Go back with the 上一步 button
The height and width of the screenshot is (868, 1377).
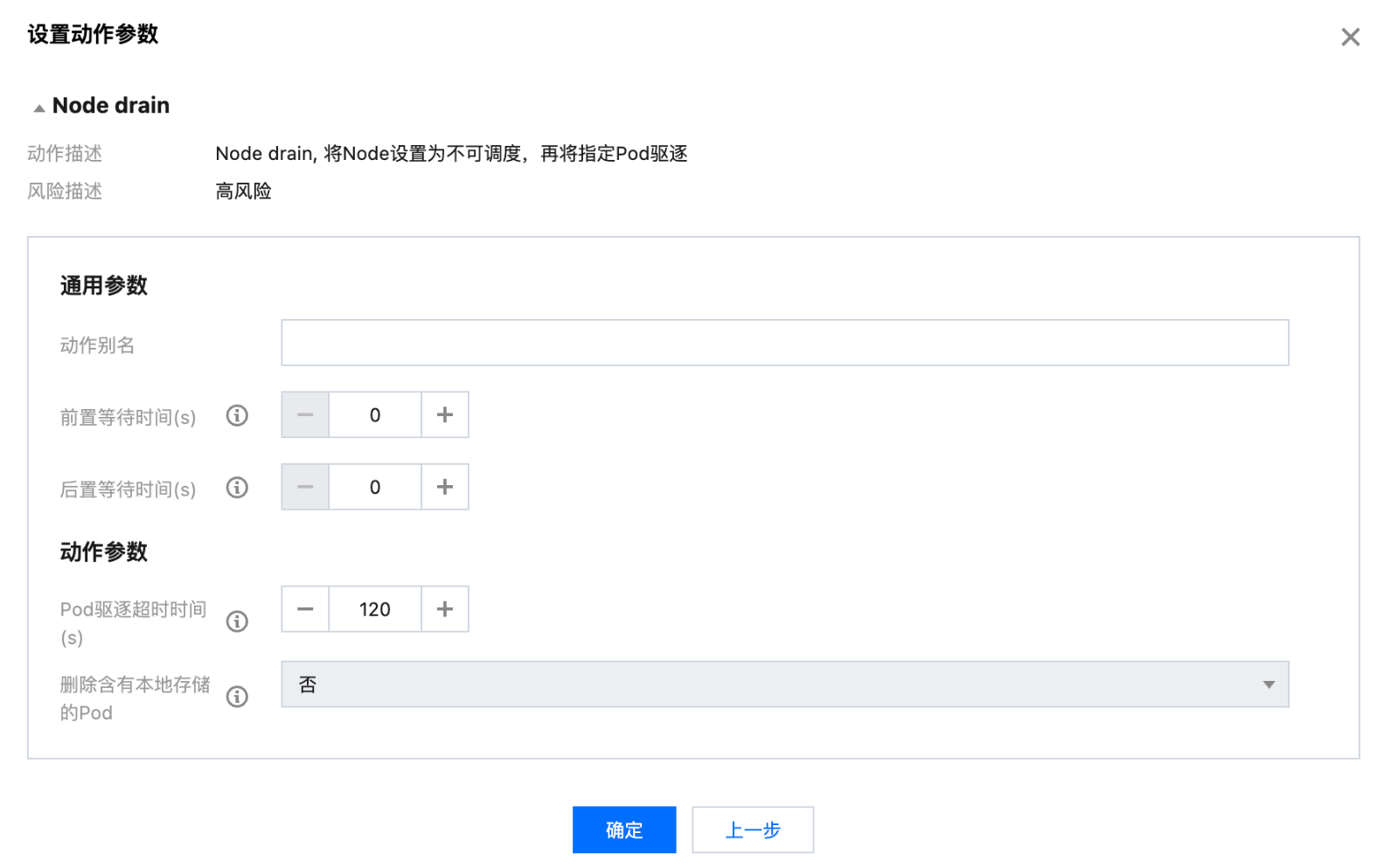752,830
